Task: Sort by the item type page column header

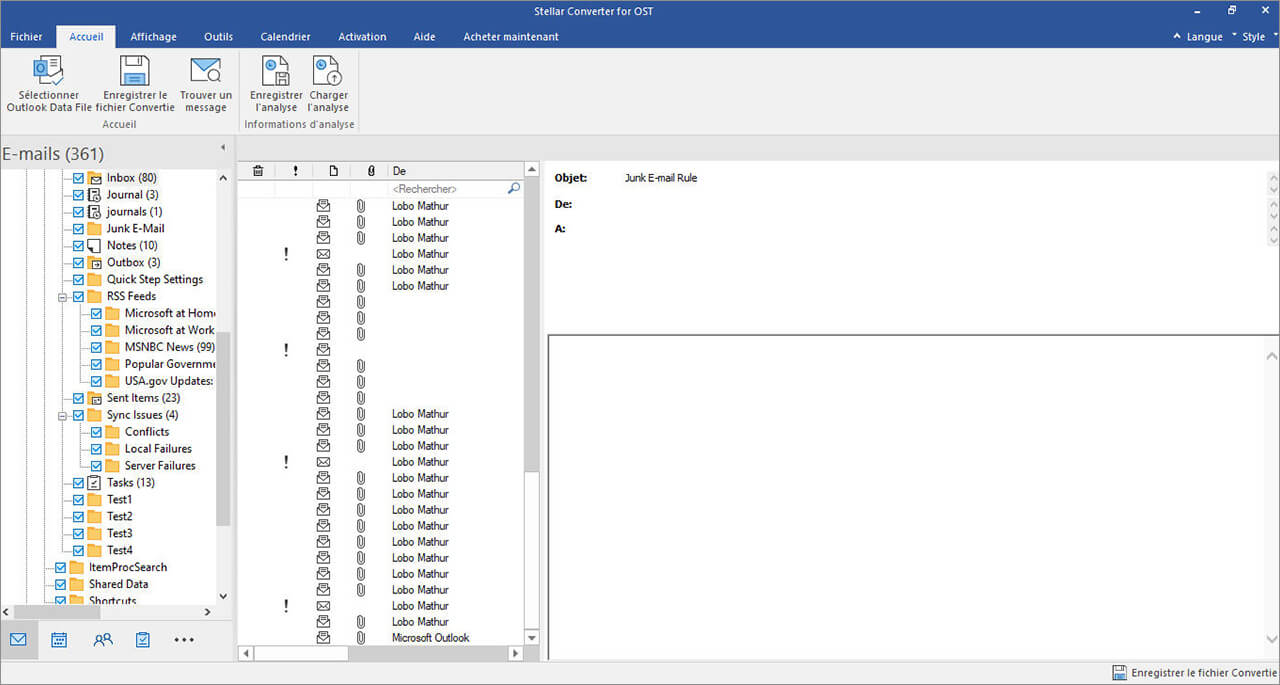Action: click(333, 171)
